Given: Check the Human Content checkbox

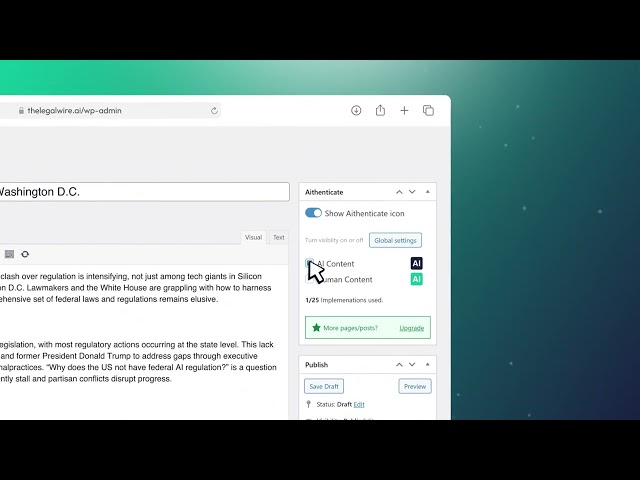Looking at the screenshot, I should point(309,279).
